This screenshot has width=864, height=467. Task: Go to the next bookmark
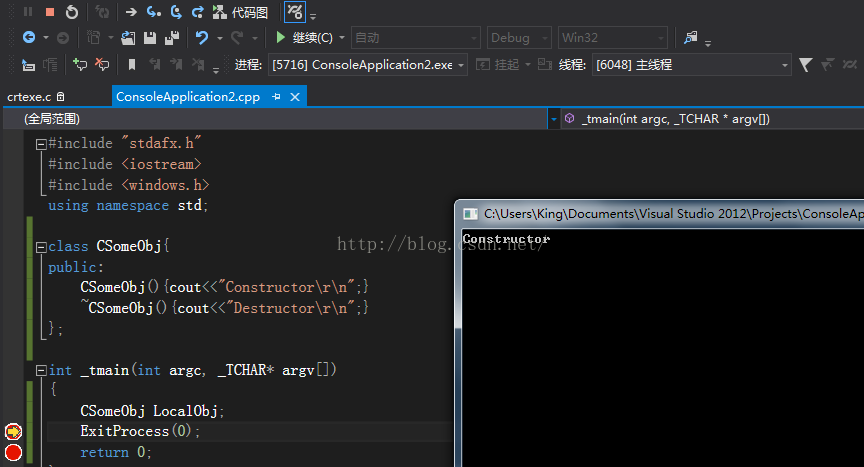[x=176, y=65]
